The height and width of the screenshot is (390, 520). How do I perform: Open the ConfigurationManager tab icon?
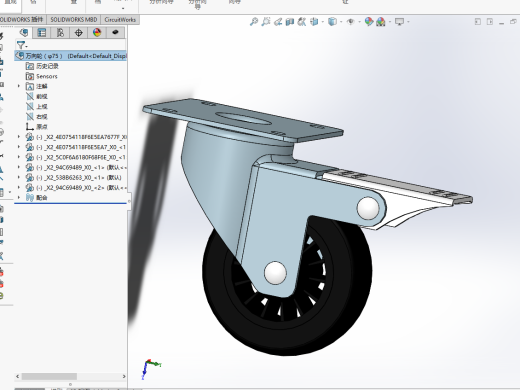[x=60, y=32]
